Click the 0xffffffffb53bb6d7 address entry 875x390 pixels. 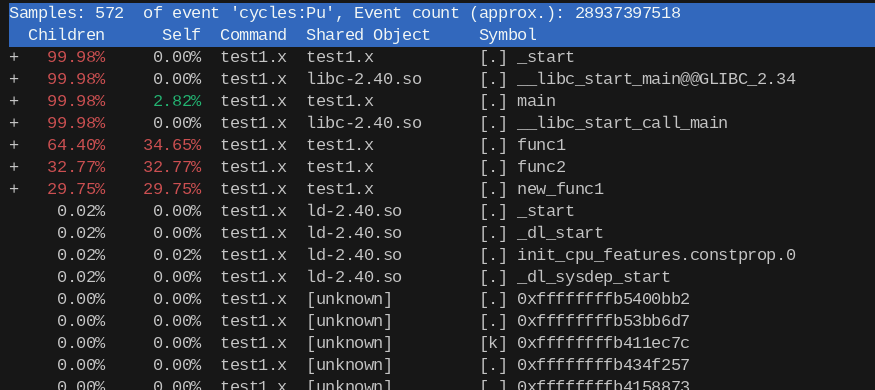(x=603, y=321)
